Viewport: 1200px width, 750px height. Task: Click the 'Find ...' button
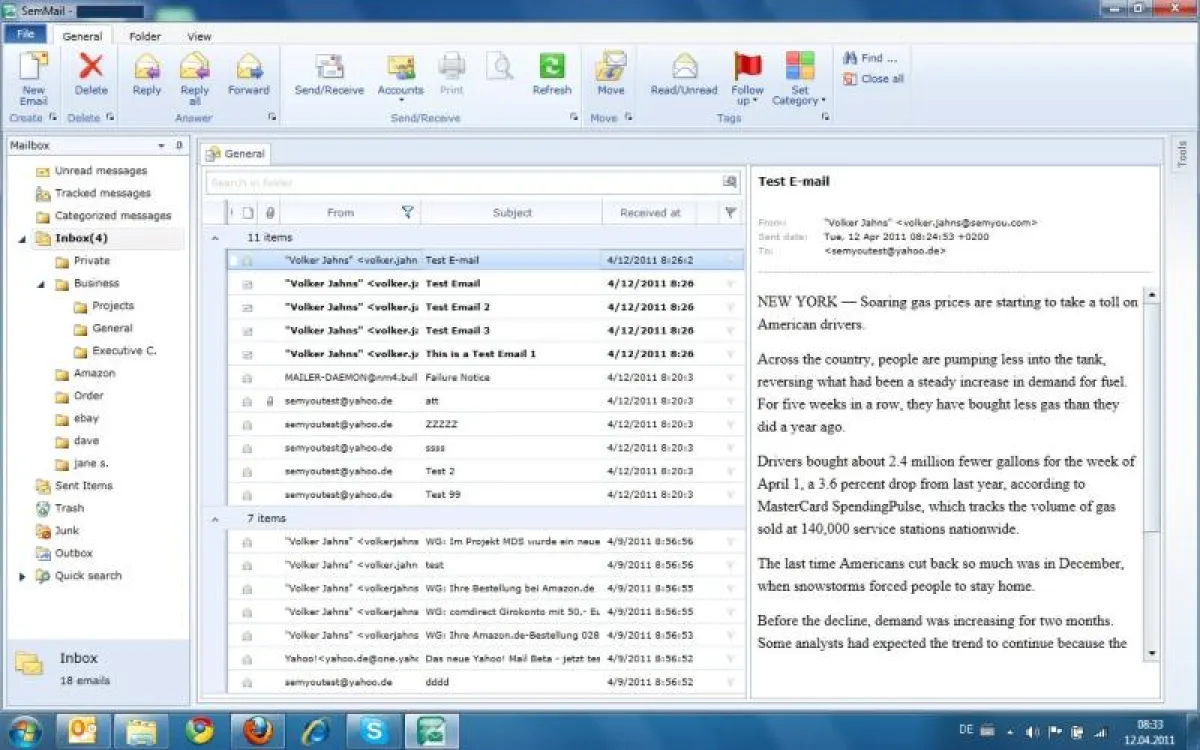click(x=866, y=60)
